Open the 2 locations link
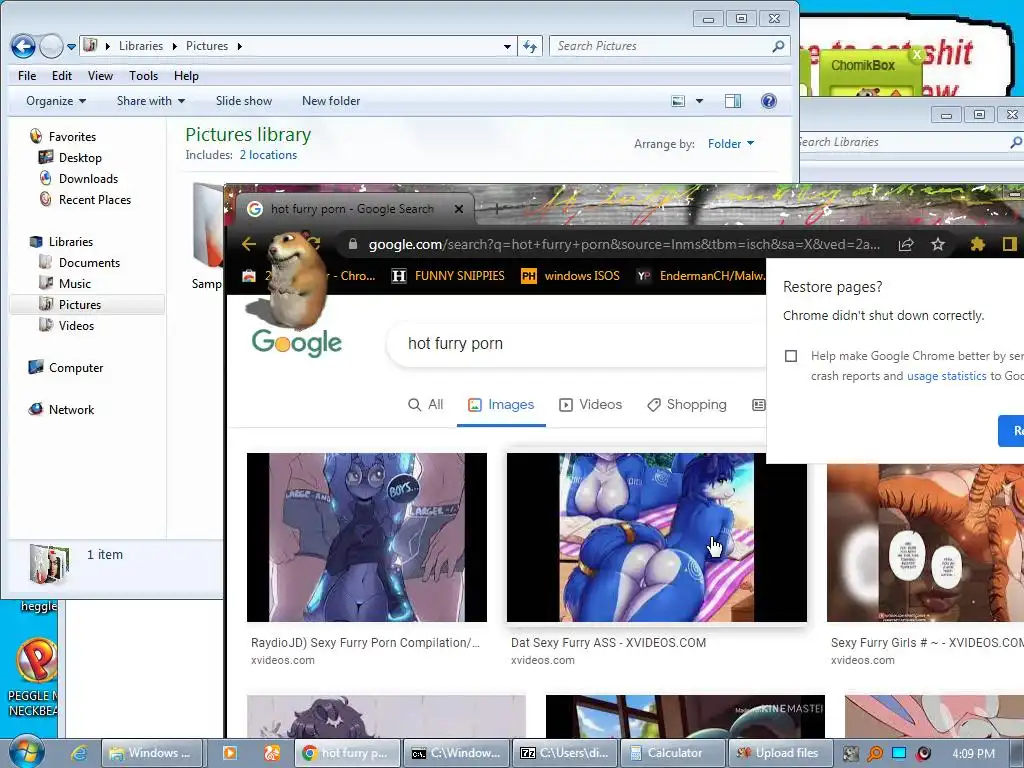1024x768 pixels. pos(268,155)
